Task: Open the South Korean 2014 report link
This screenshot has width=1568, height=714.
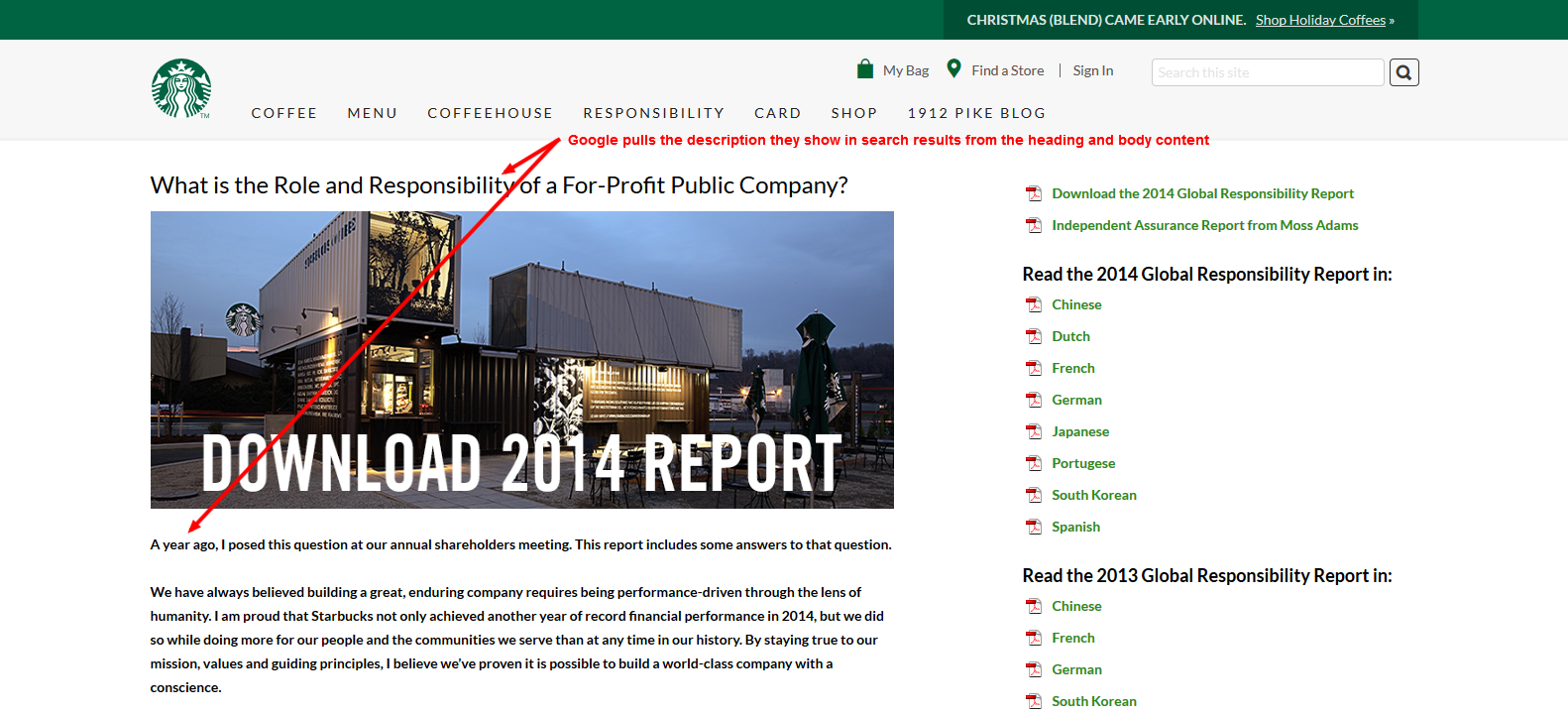Action: 1094,495
